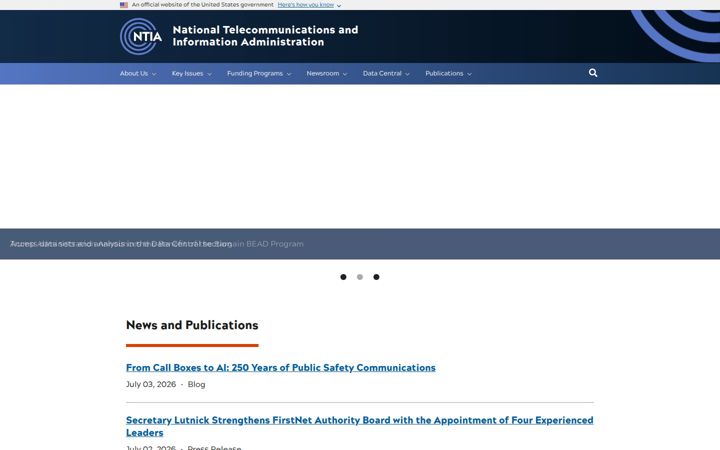
Task: Open the Publications menu
Action: click(x=444, y=73)
